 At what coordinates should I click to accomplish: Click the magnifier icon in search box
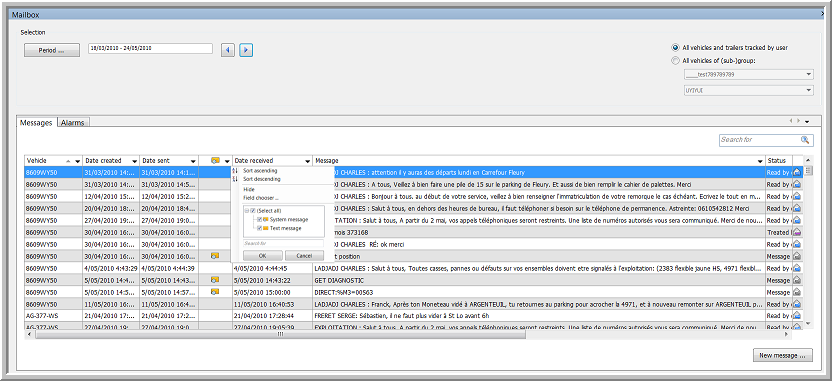(805, 140)
